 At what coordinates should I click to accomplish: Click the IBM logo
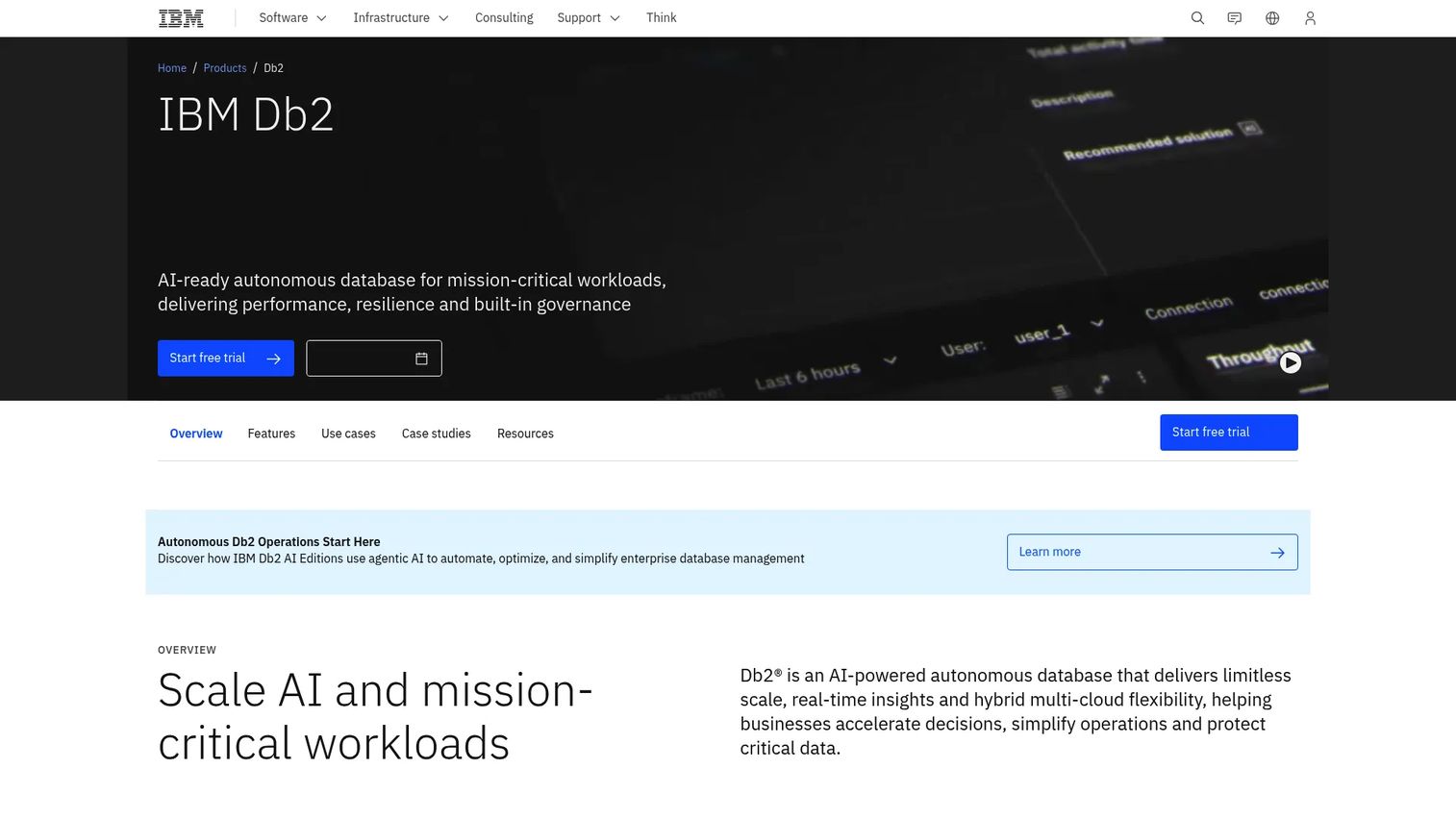(x=181, y=18)
